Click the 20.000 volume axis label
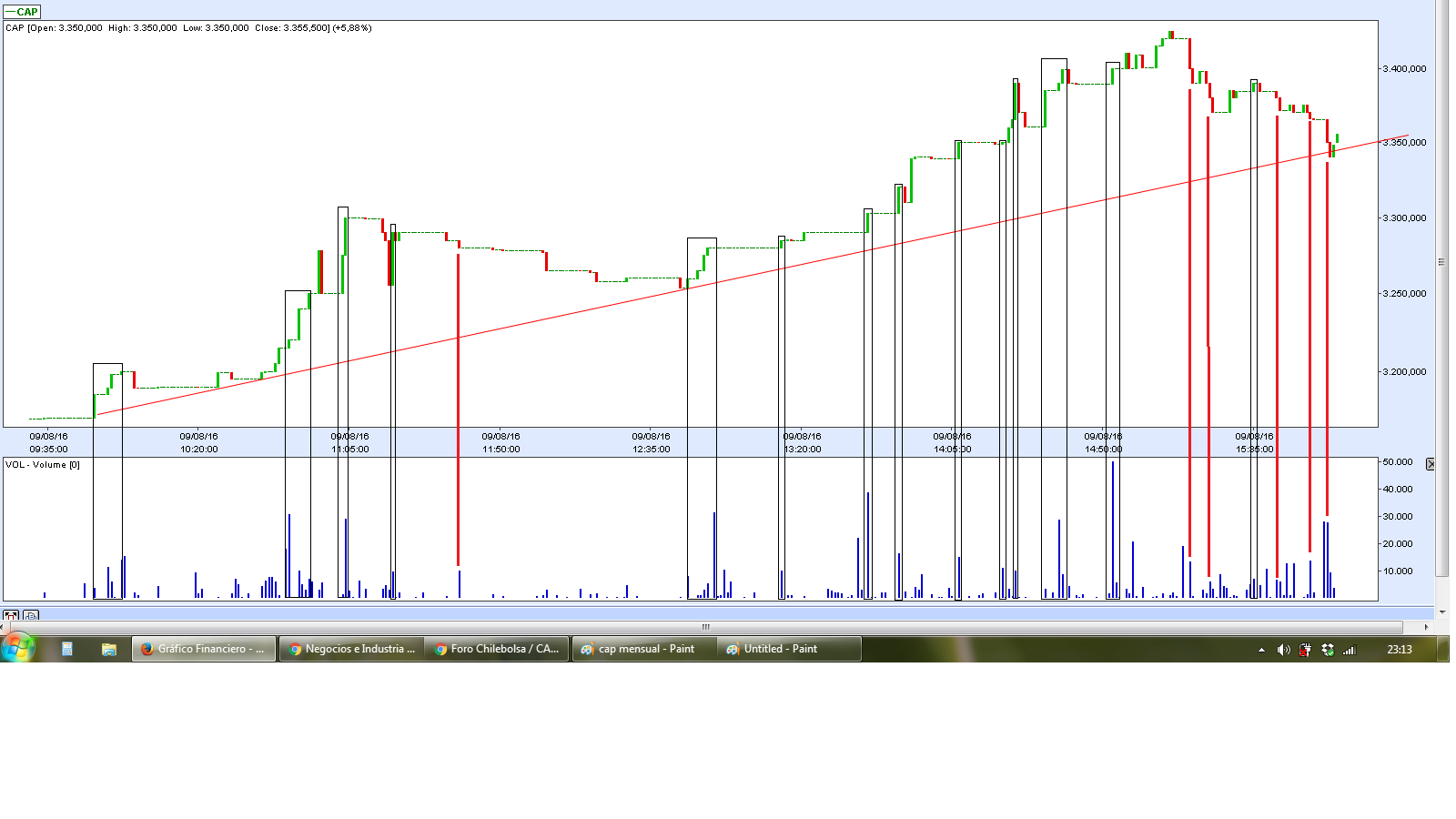1456x819 pixels. (1398, 544)
